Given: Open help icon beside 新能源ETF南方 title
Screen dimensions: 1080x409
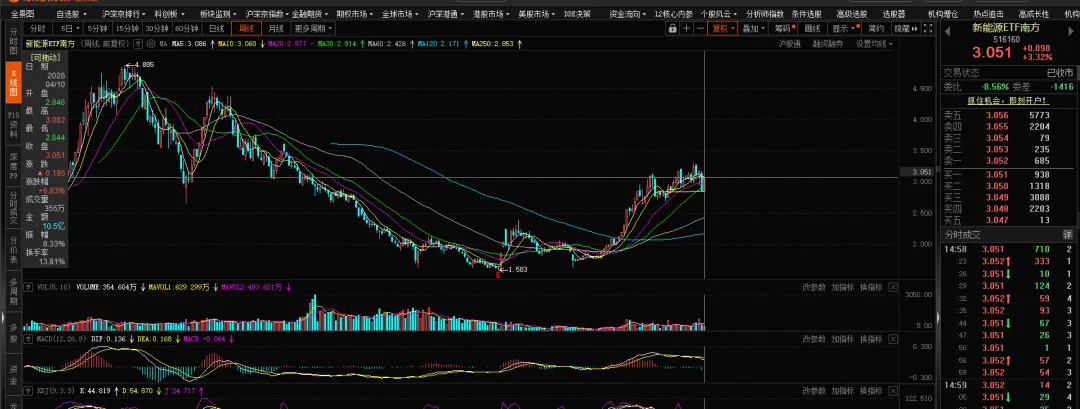Looking at the screenshot, I should (137, 43).
